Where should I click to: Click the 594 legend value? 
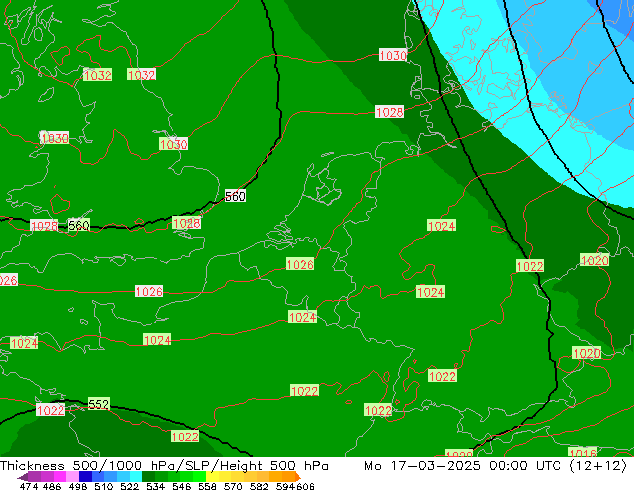[x=285, y=486]
